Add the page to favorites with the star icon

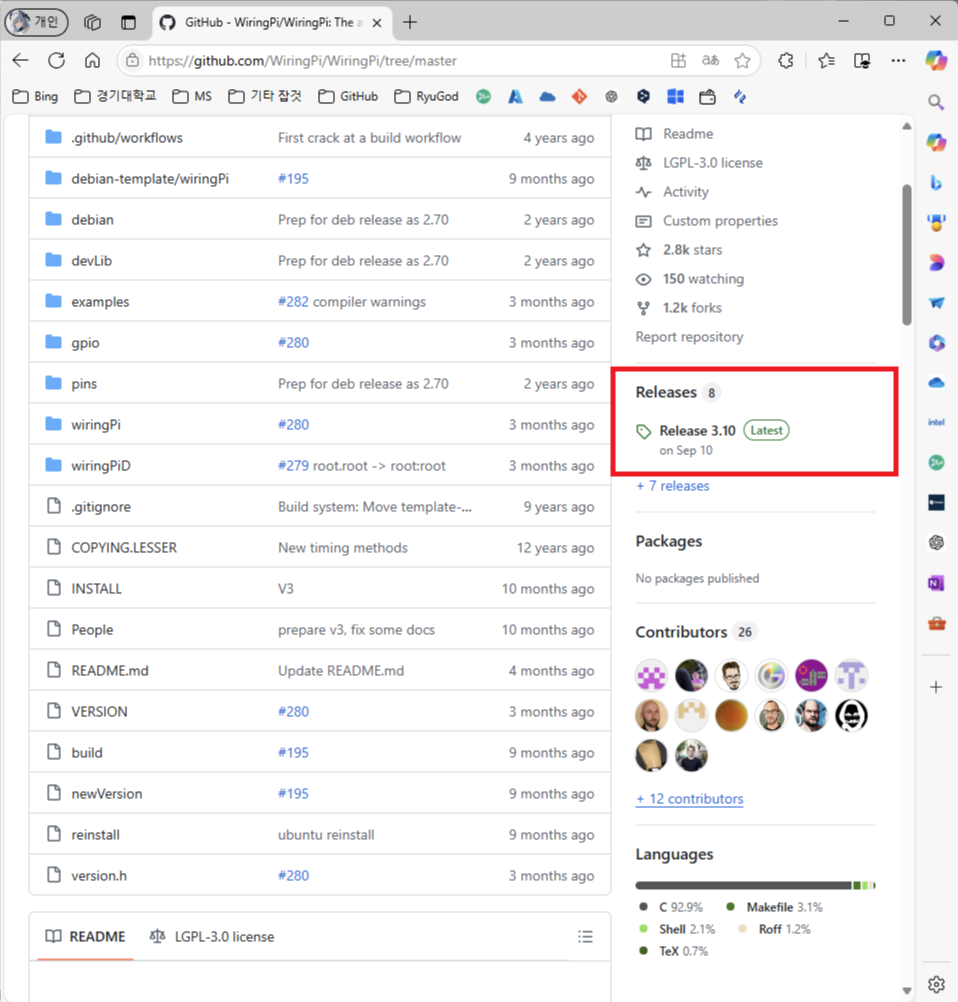click(x=742, y=61)
